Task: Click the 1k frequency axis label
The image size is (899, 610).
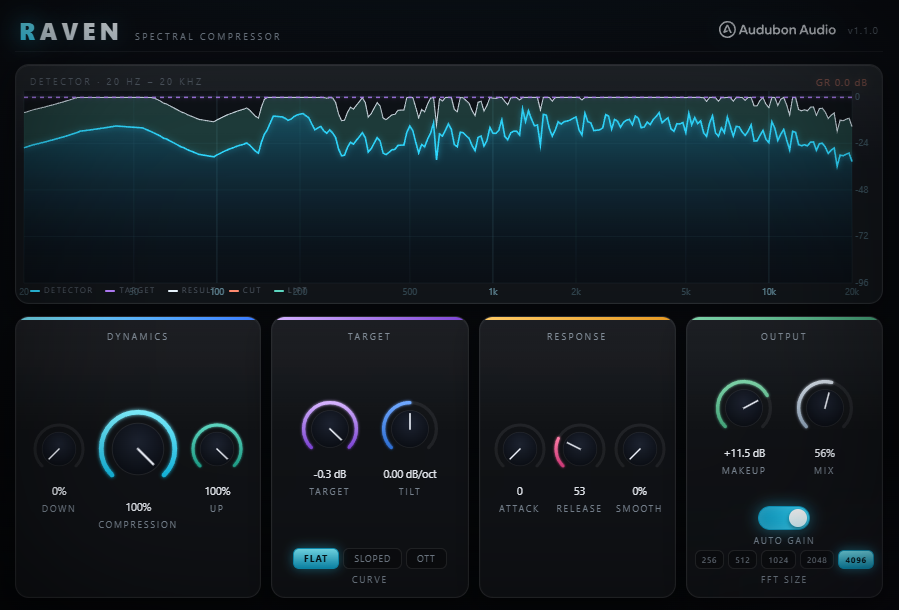Action: point(493,292)
